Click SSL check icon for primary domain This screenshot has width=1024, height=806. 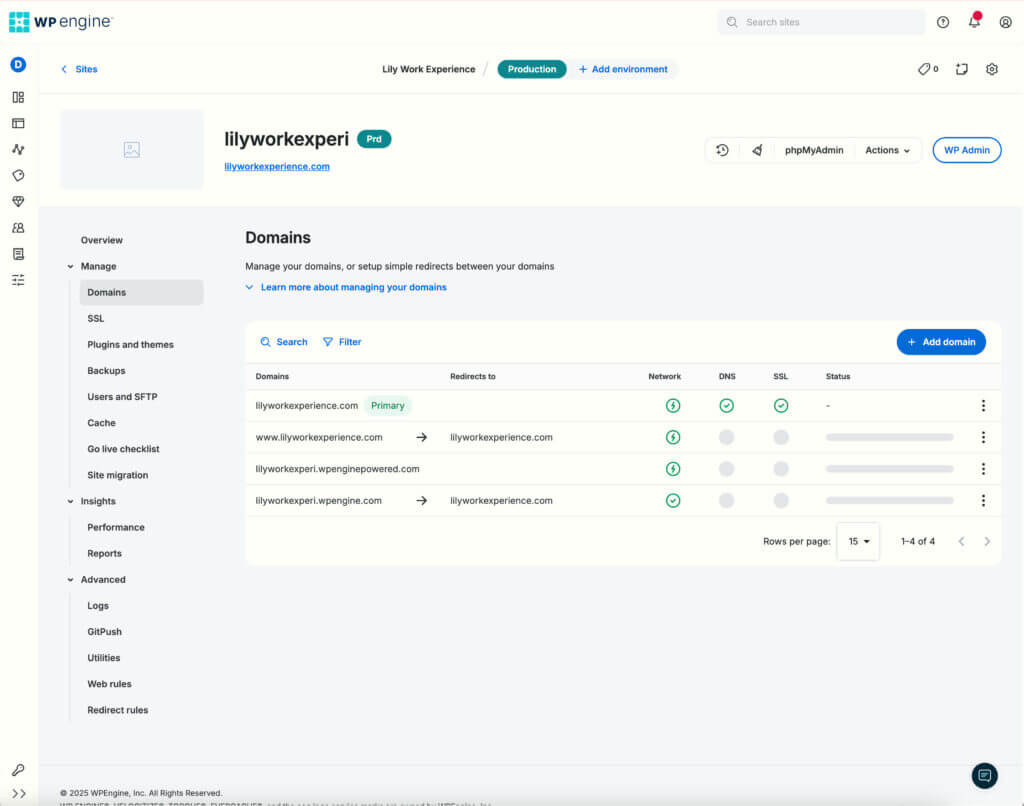(x=780, y=406)
